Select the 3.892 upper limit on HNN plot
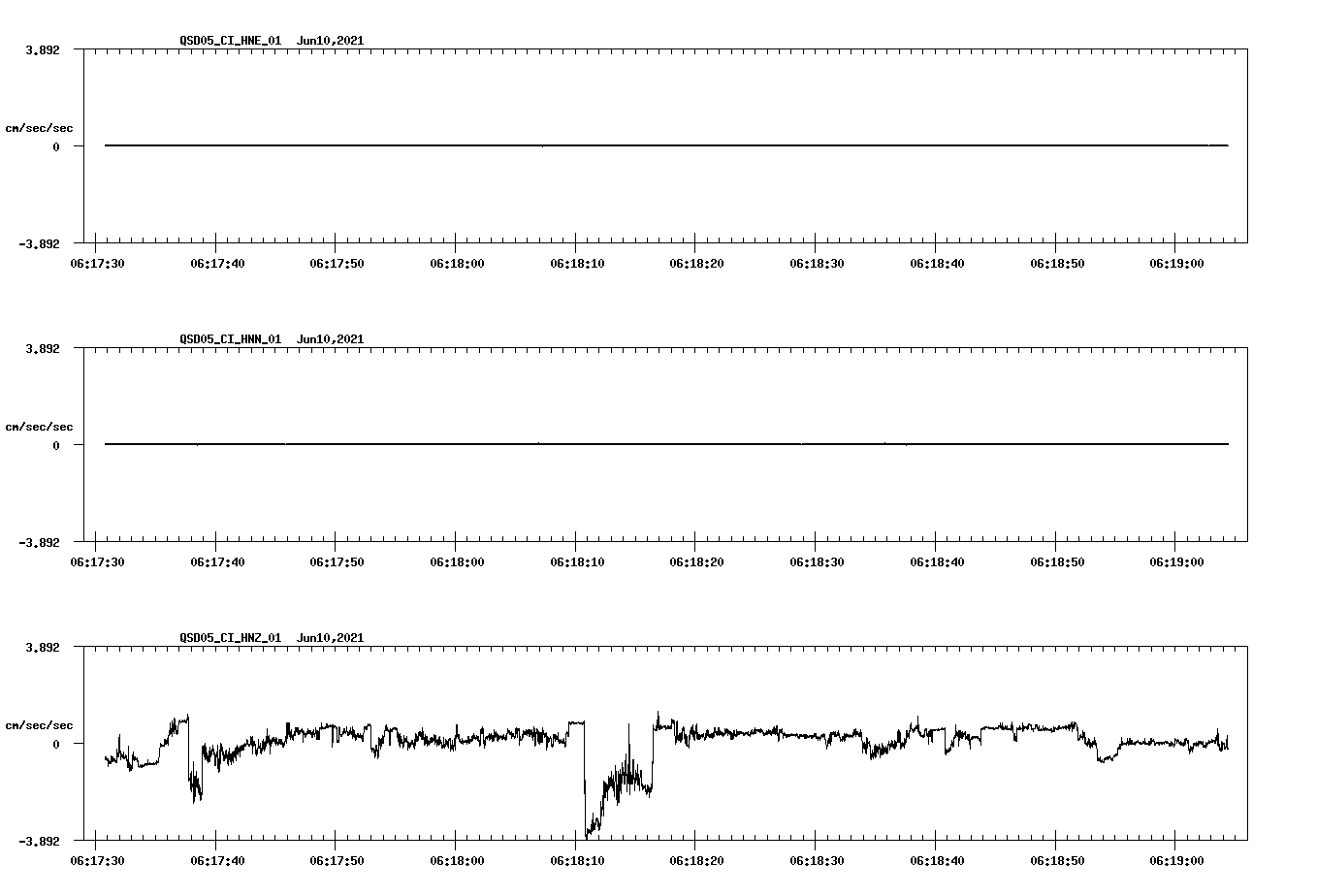This screenshot has width=1317, height=896. point(42,348)
